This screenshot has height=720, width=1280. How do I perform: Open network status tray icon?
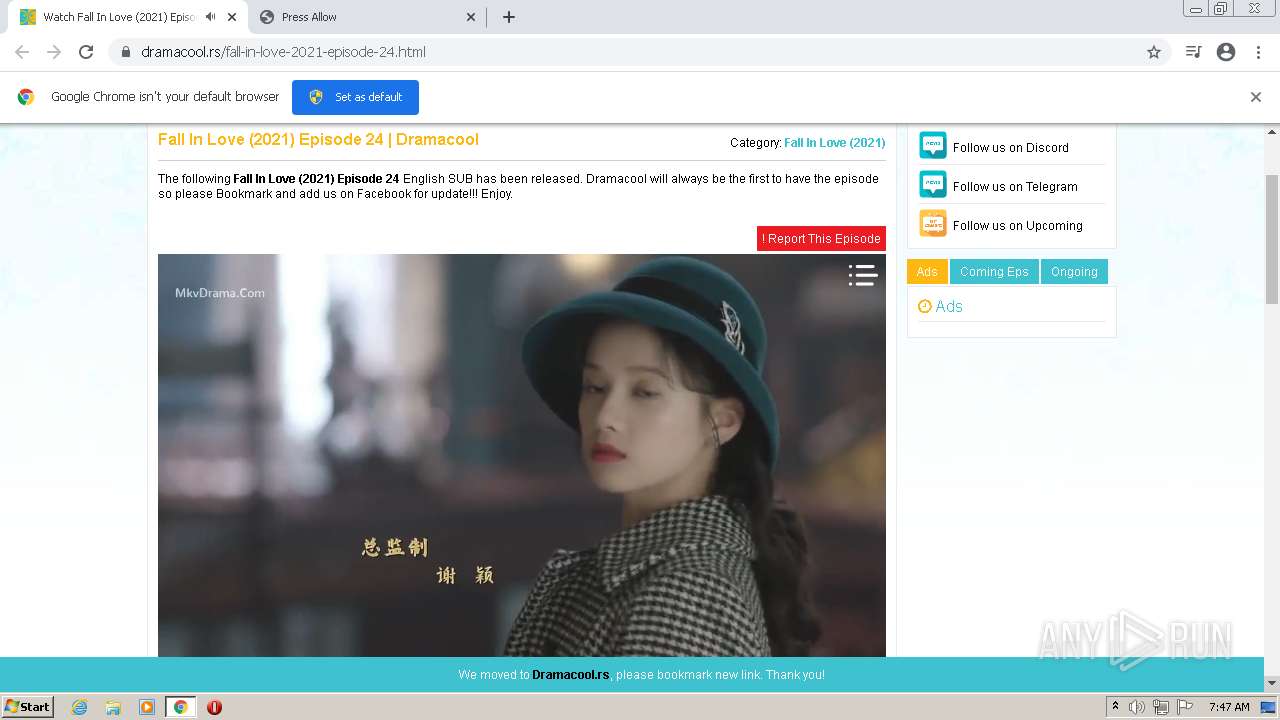(1160, 707)
